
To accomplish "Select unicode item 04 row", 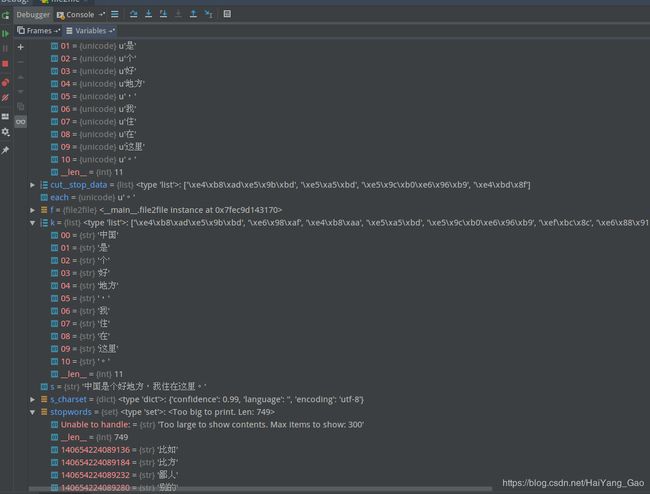I will (97, 84).
